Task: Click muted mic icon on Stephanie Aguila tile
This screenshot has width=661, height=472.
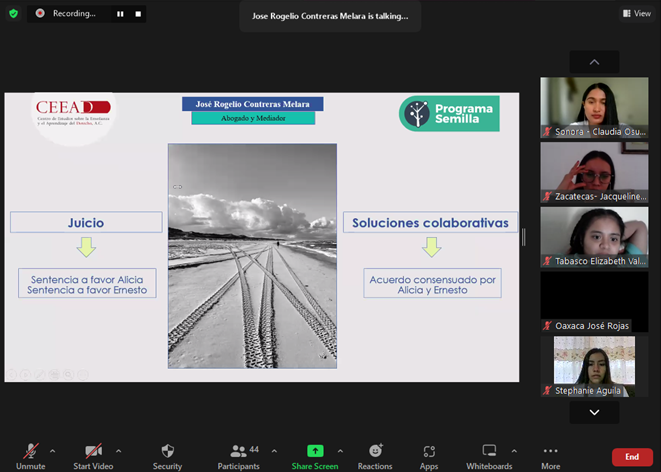Action: click(548, 391)
